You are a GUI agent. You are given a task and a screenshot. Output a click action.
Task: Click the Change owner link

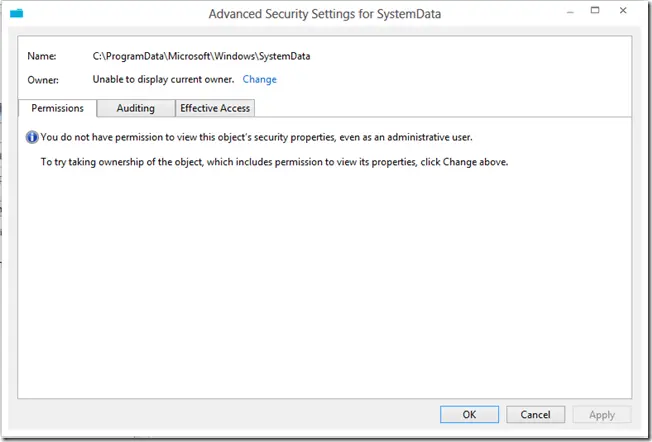tap(260, 79)
